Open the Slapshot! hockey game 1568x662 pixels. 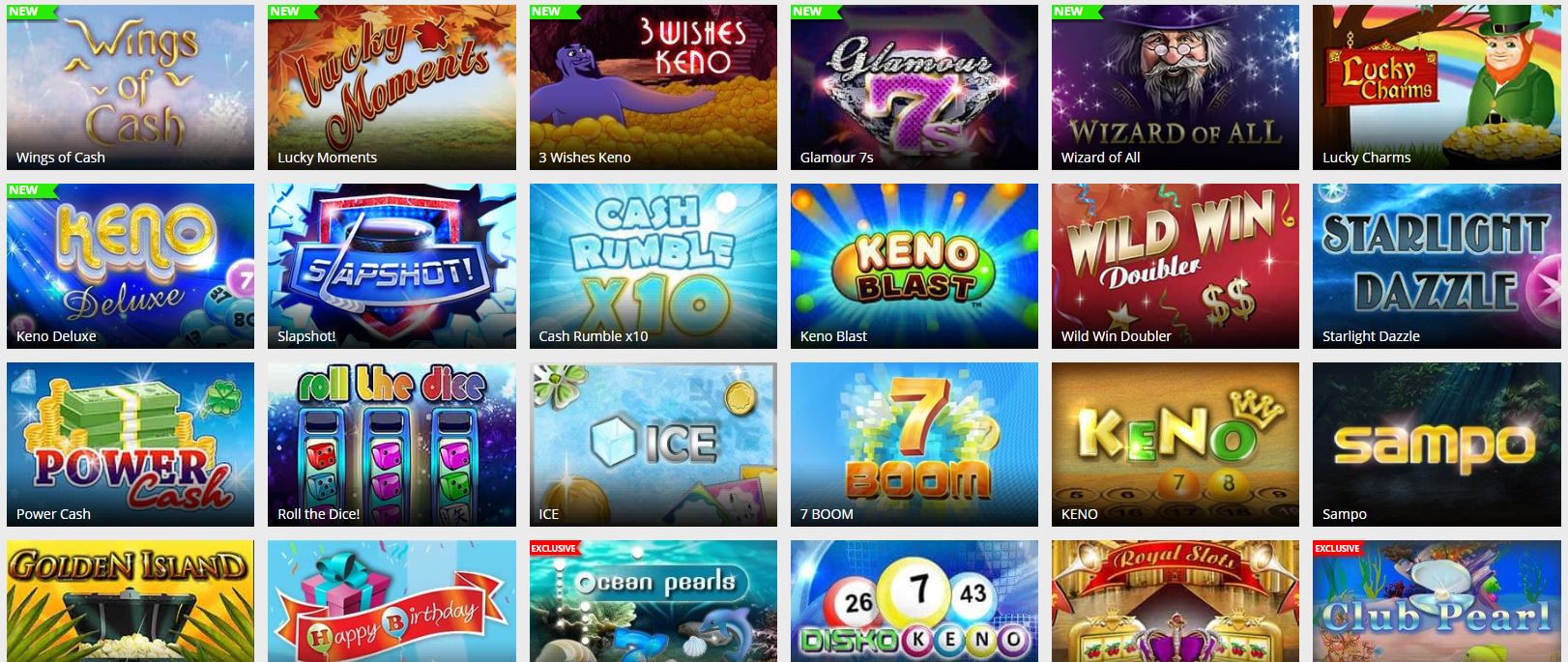[392, 266]
